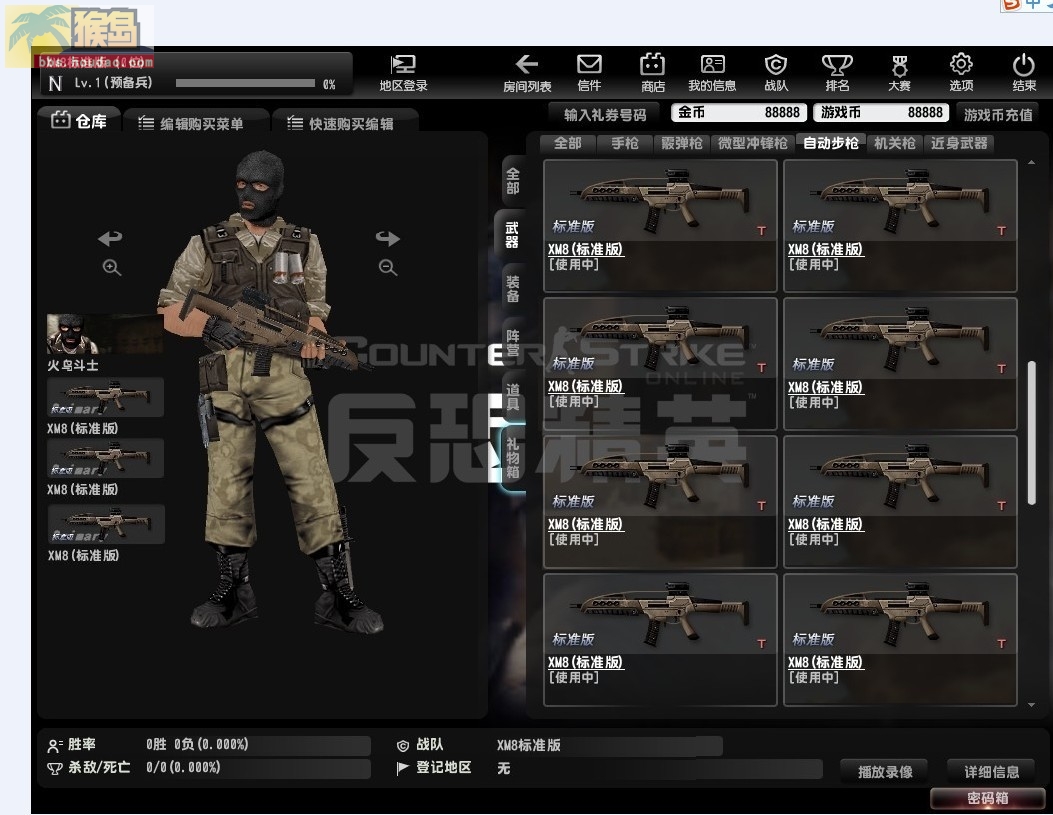
Task: Click the 详细信息 details button
Action: click(x=992, y=771)
